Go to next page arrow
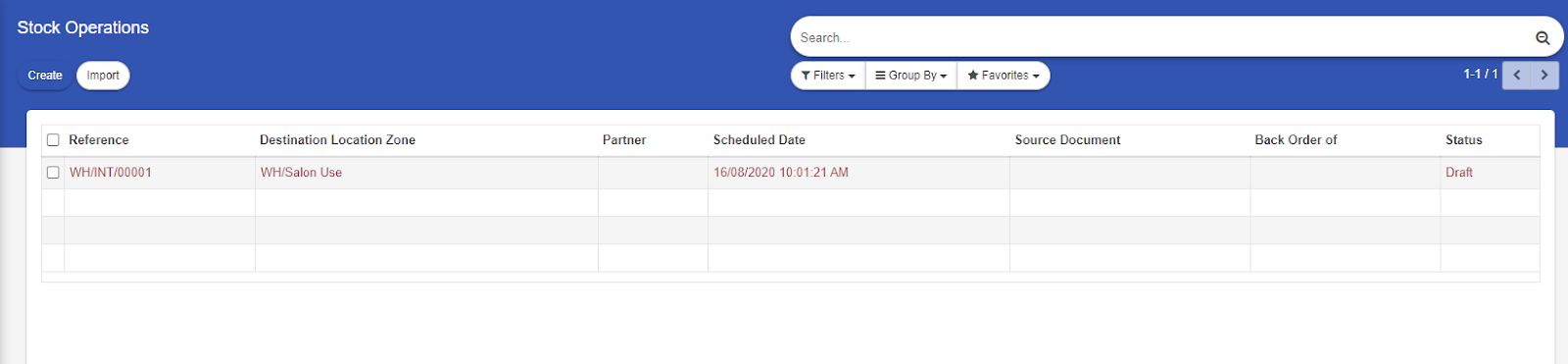This screenshot has height=364, width=1568. point(1544,75)
